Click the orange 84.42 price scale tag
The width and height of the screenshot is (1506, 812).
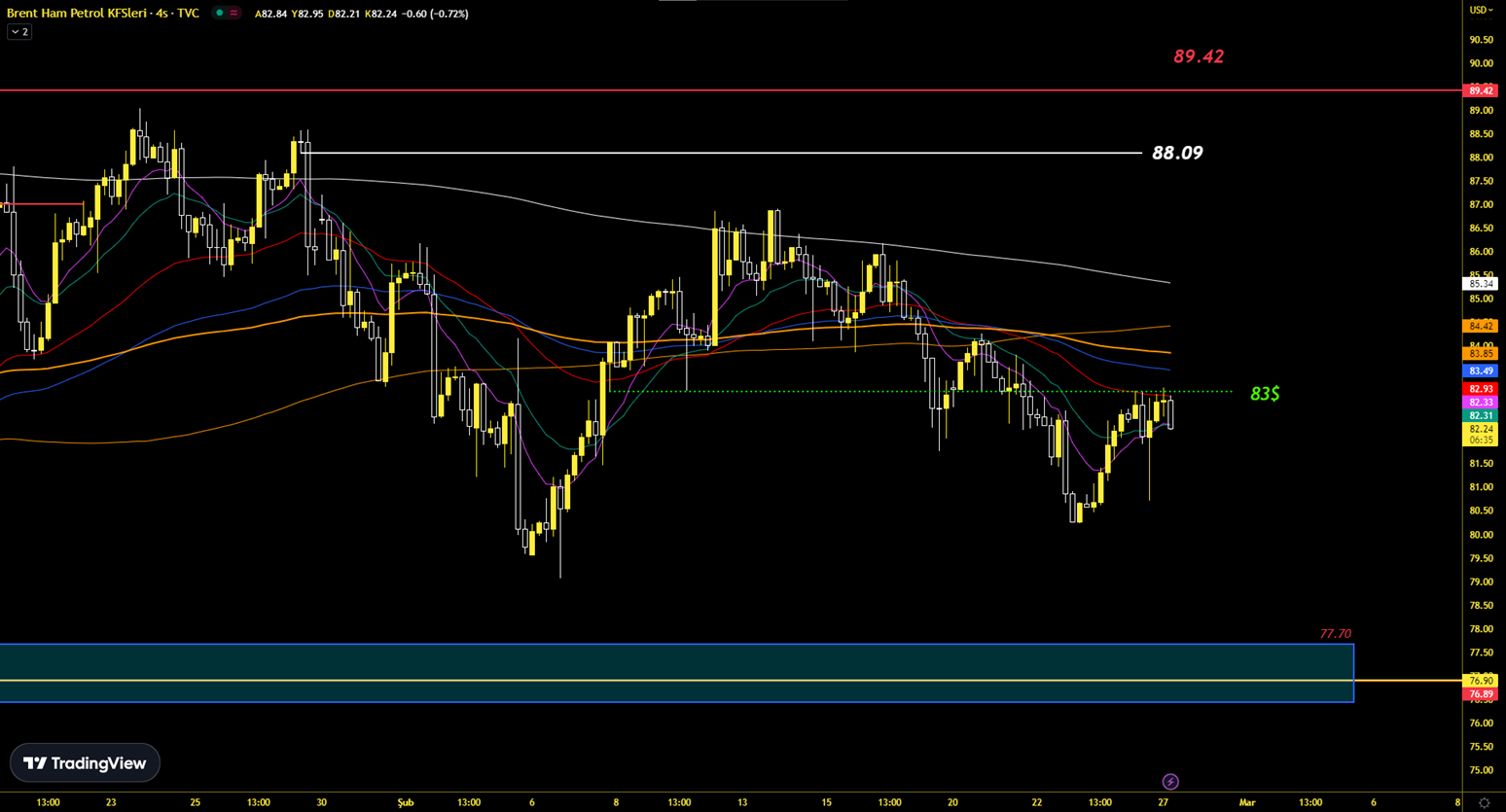coord(1481,326)
